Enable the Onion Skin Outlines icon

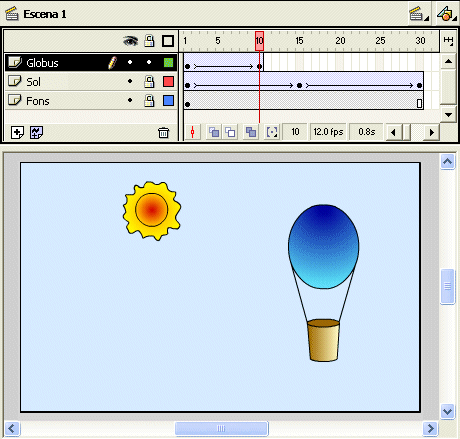230,132
